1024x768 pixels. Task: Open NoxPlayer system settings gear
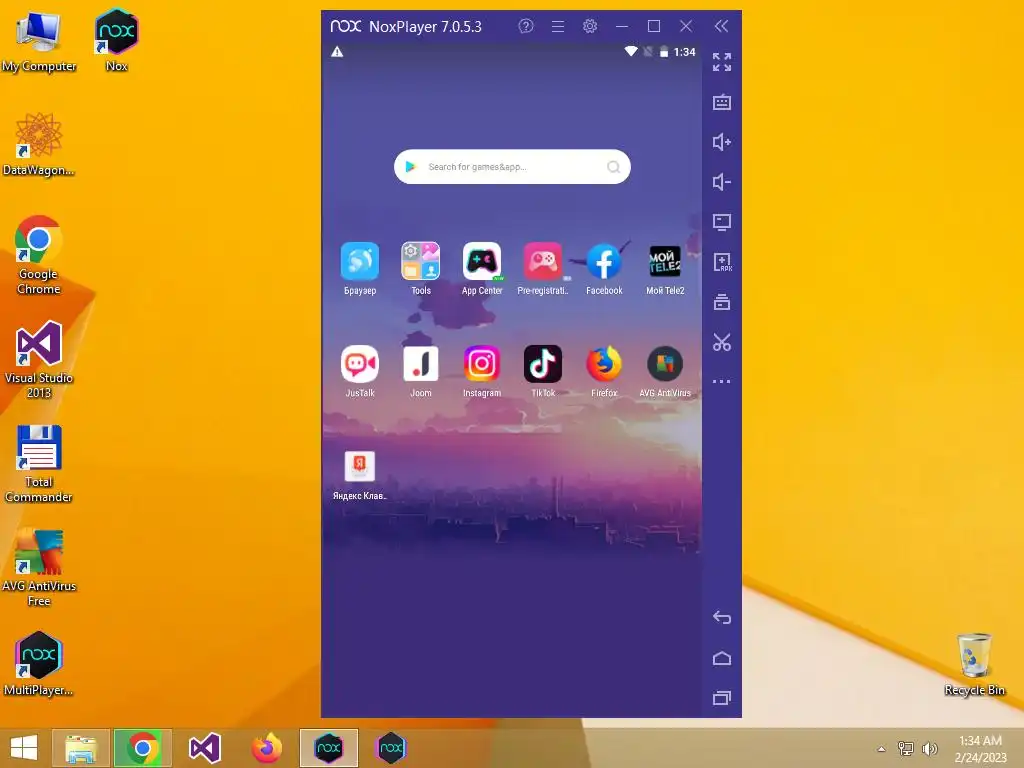click(x=590, y=26)
